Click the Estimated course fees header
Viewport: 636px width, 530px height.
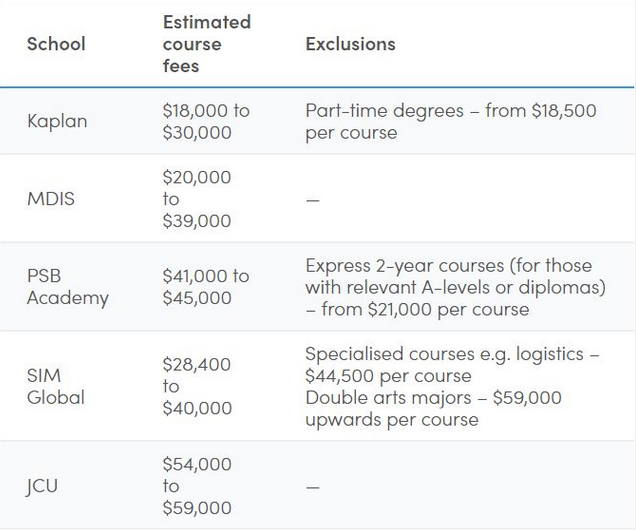point(206,44)
